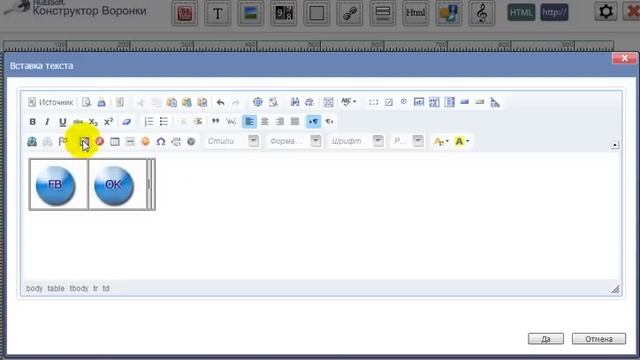Redo the last undone action
The image size is (640, 360).
(236, 102)
